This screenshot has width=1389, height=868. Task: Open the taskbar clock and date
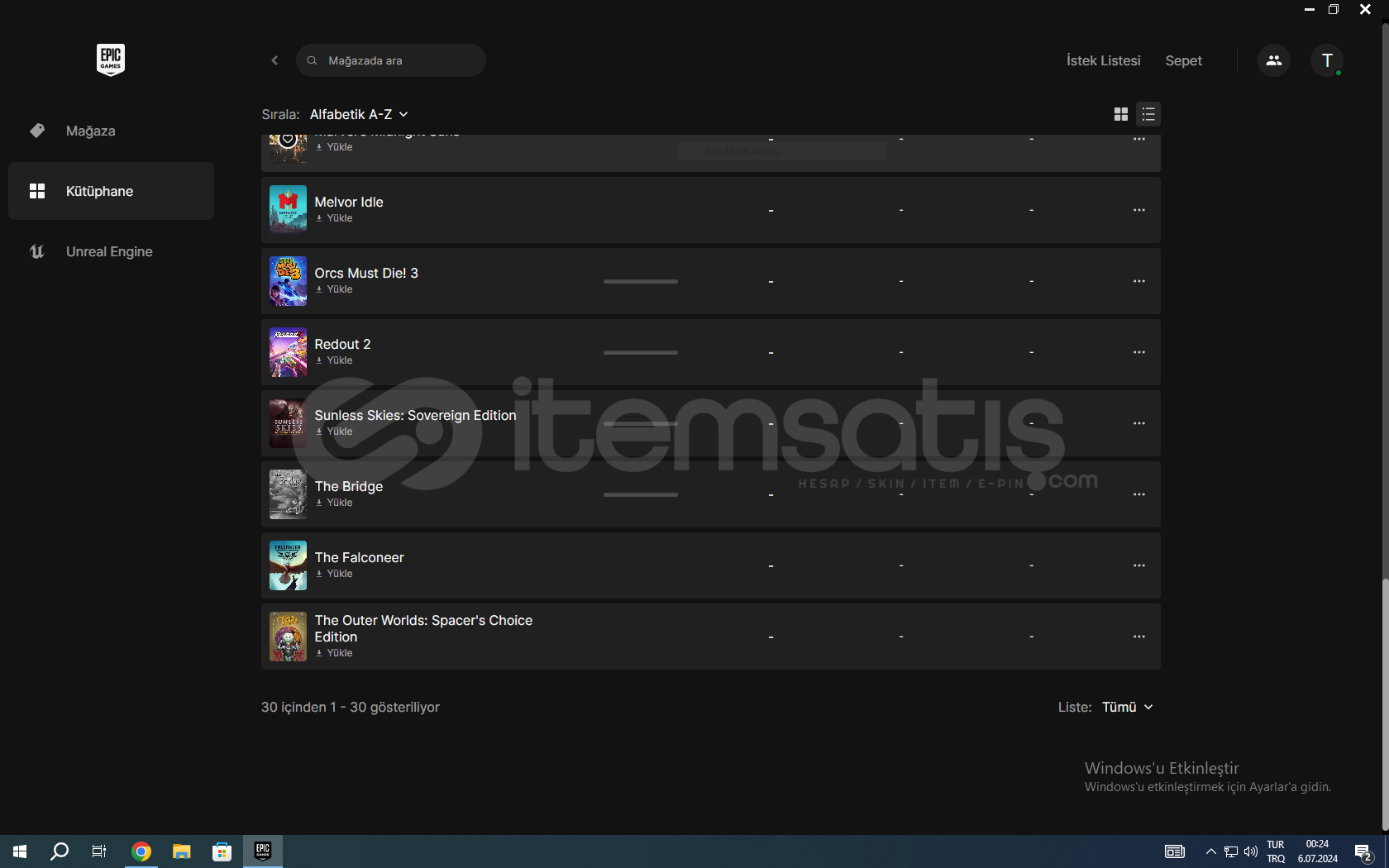[x=1317, y=851]
